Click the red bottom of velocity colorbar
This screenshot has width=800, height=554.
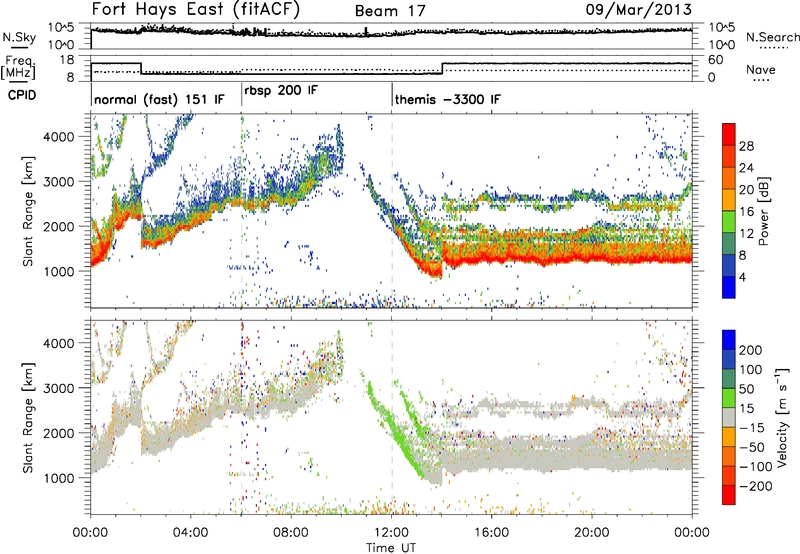(x=729, y=495)
